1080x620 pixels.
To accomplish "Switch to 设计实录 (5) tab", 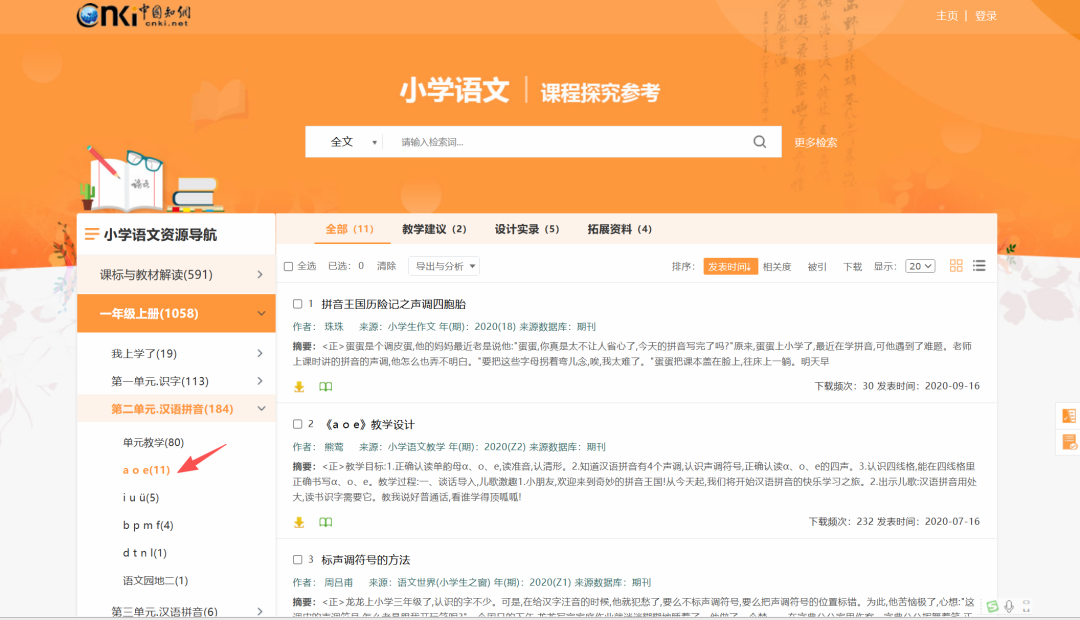I will pyautogui.click(x=527, y=229).
